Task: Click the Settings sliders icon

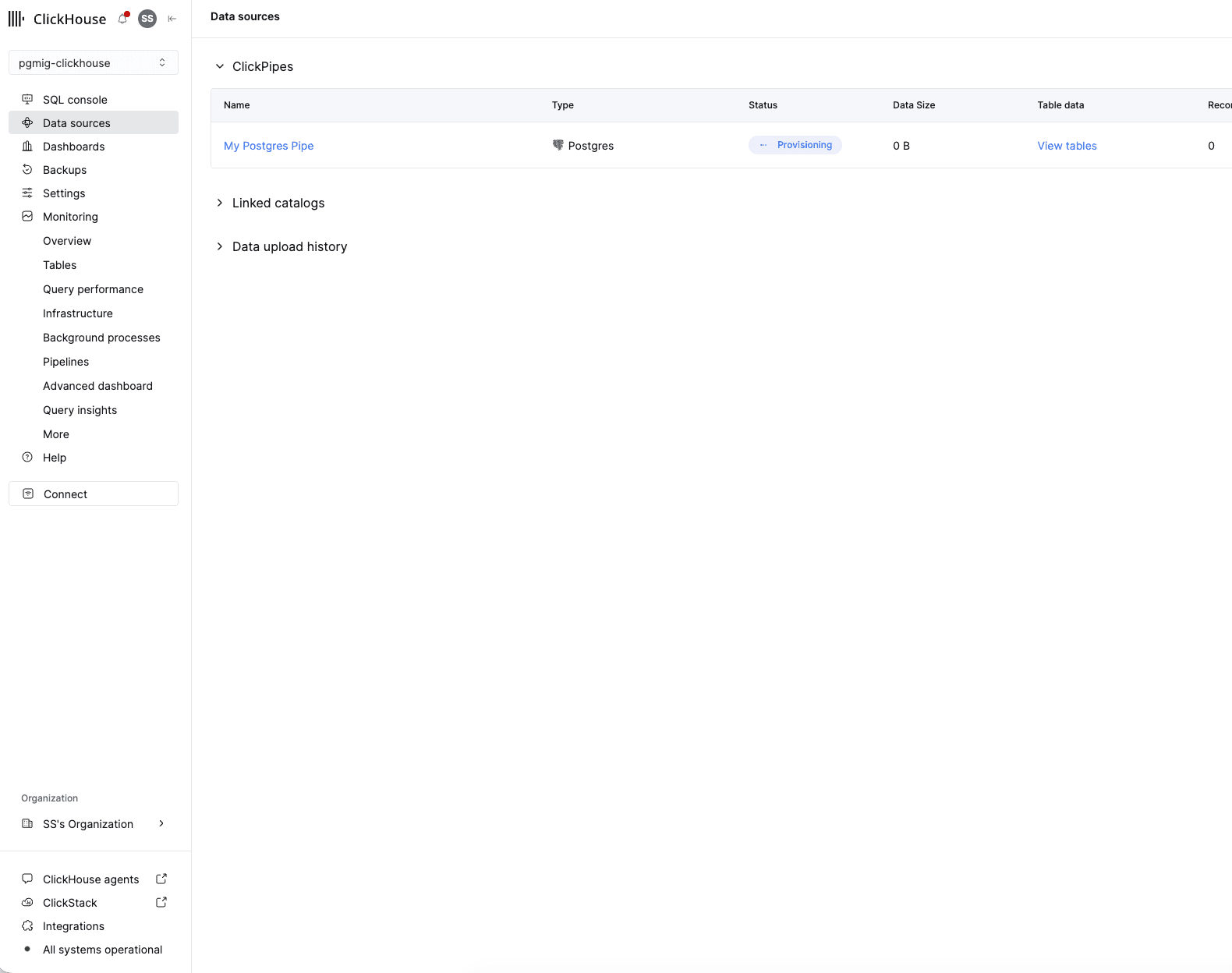Action: tap(27, 193)
